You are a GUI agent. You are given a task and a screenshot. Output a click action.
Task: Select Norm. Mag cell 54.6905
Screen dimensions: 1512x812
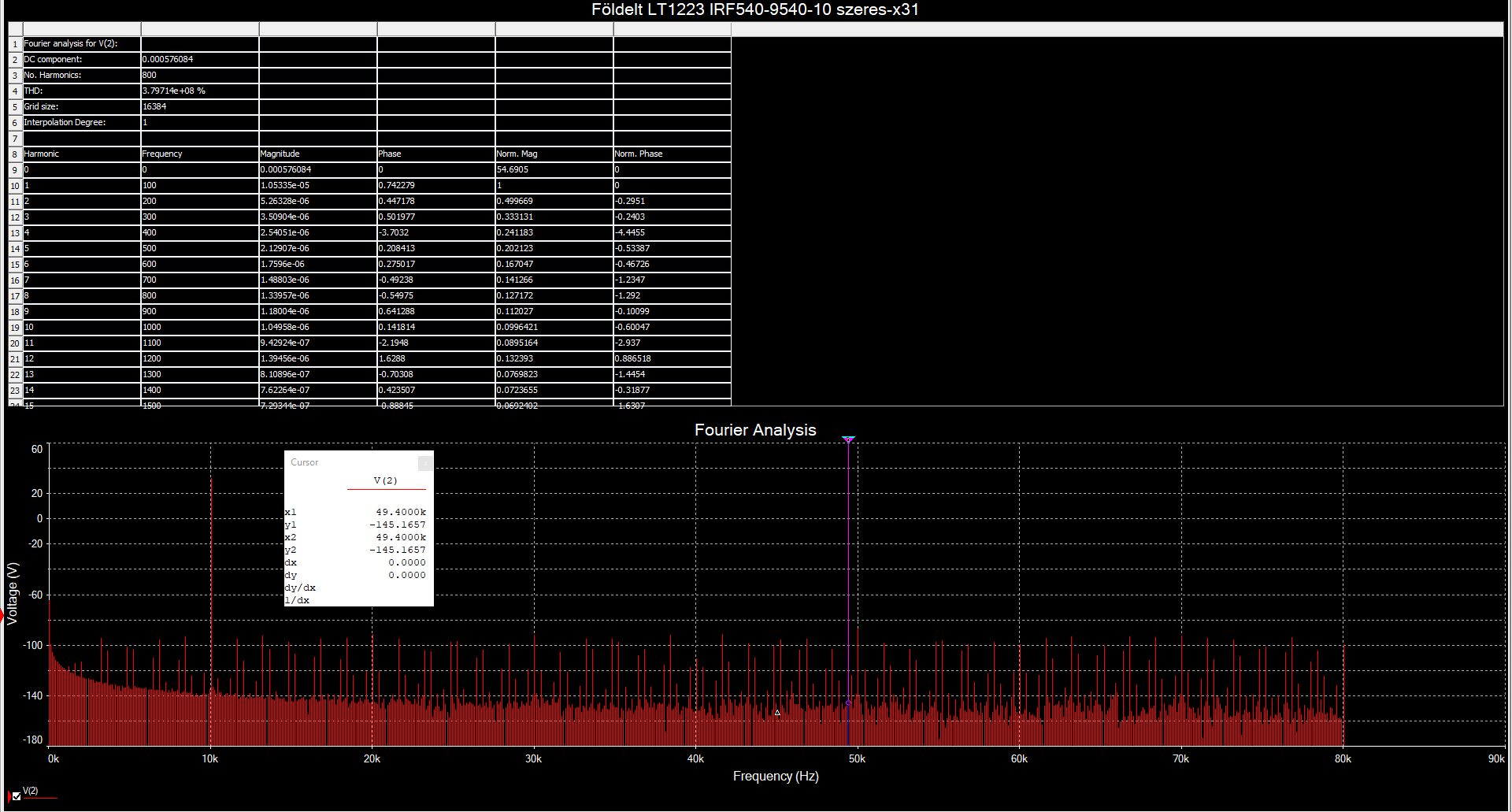pos(554,169)
